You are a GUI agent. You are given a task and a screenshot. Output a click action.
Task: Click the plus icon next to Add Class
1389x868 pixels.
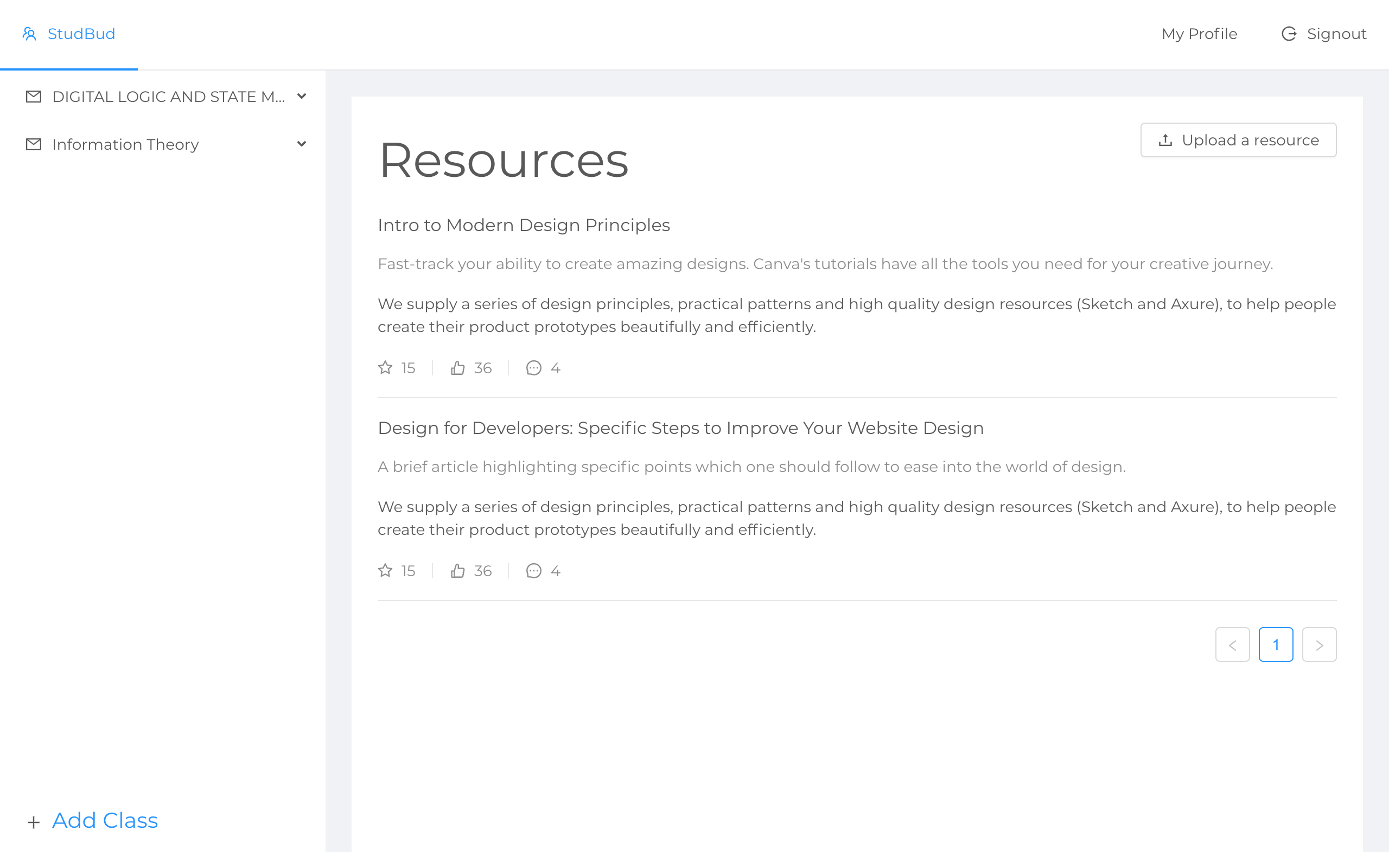point(33,822)
